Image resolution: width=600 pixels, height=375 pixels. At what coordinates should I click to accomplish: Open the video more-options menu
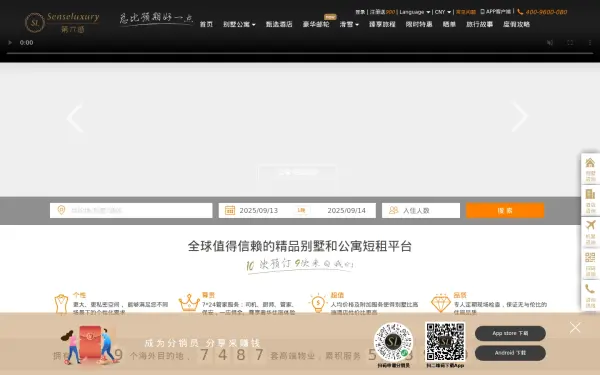pos(590,42)
